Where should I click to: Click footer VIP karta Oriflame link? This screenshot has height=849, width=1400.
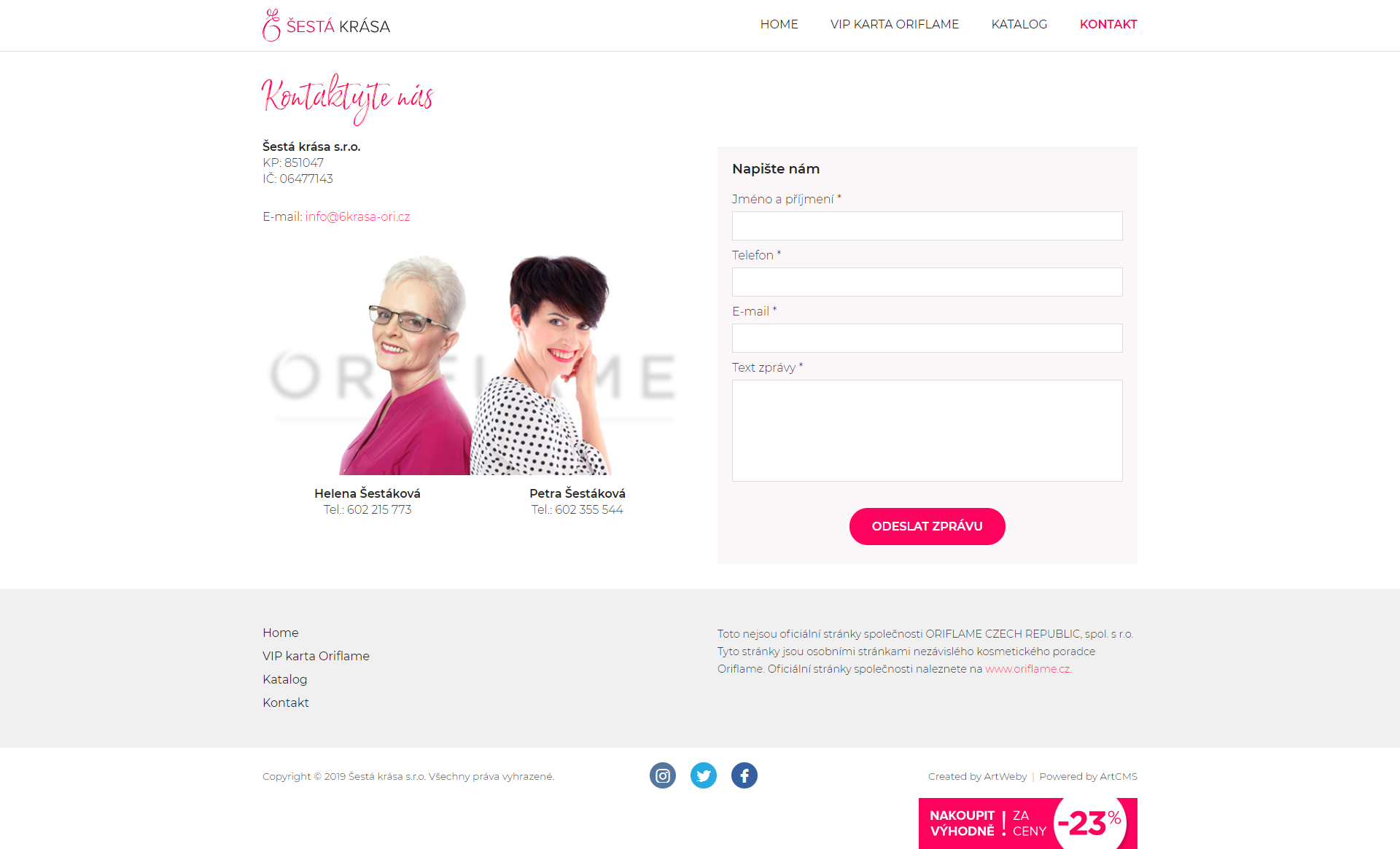[316, 656]
